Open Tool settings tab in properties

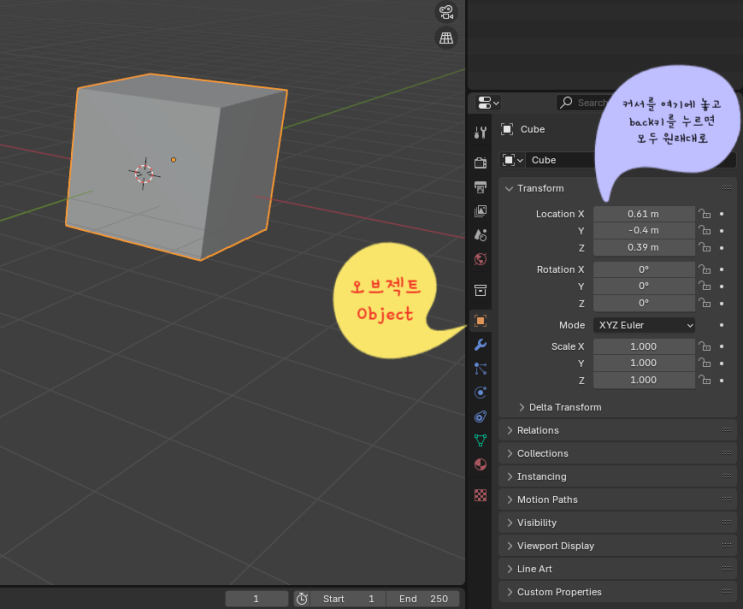click(481, 133)
